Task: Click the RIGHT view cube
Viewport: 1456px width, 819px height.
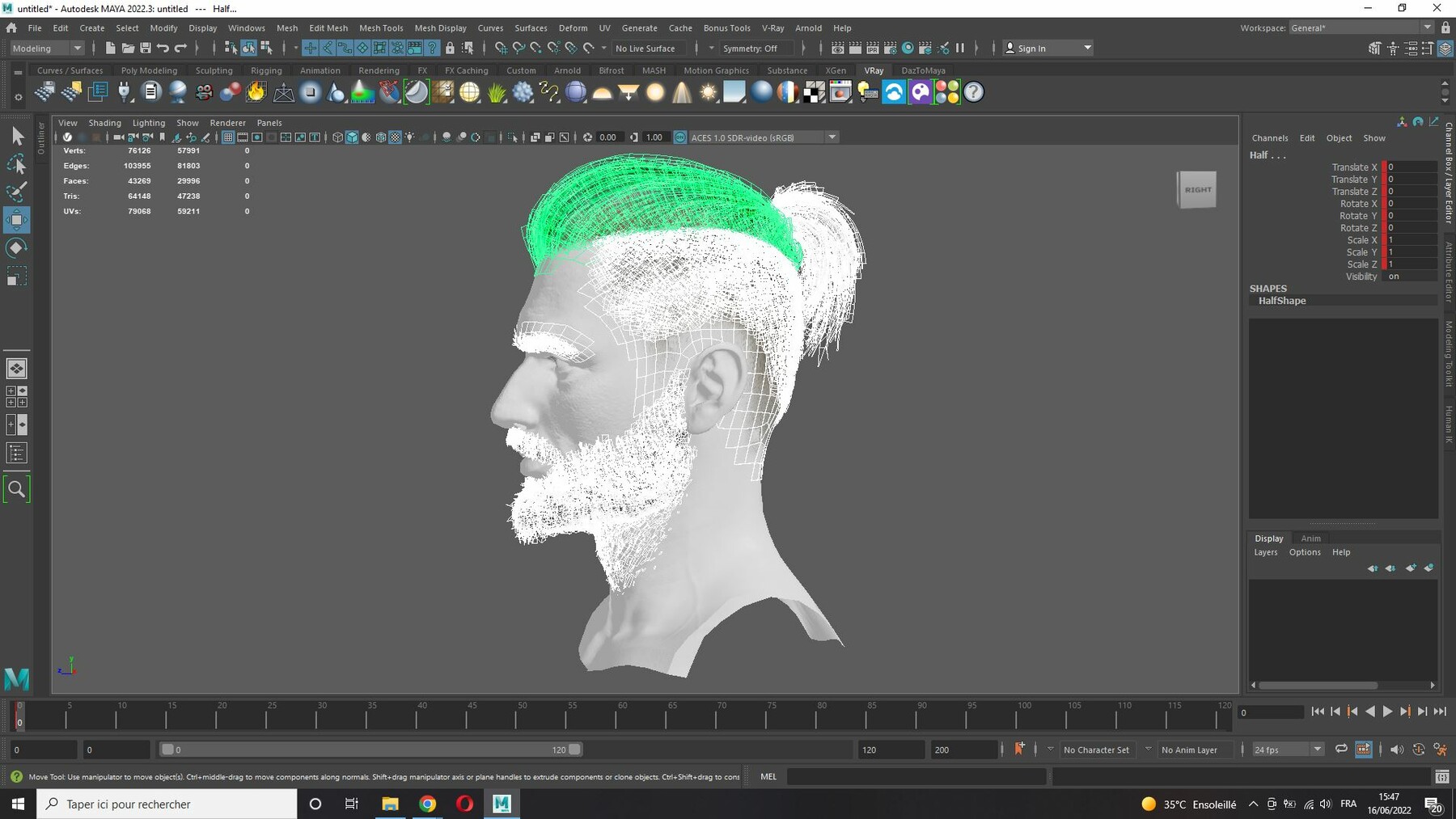Action: coord(1197,190)
